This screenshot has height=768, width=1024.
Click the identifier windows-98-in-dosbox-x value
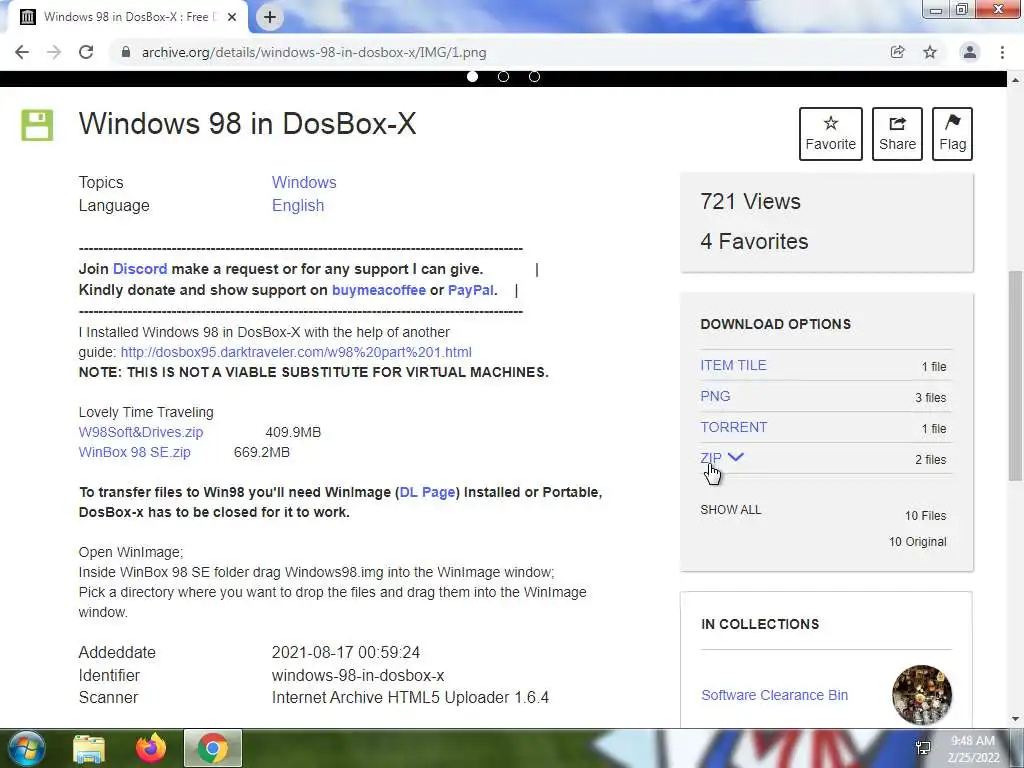pos(358,675)
